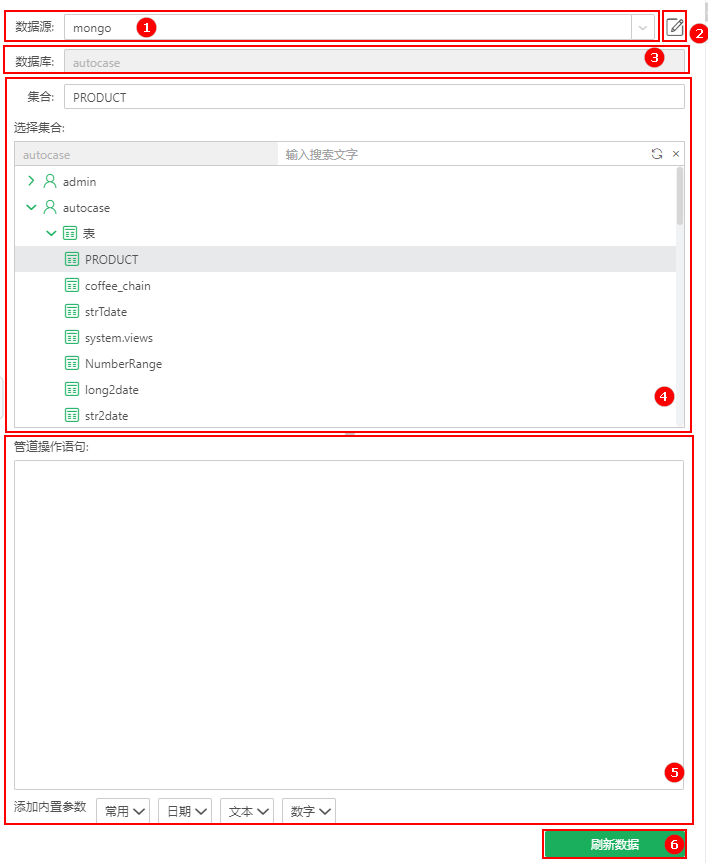
Task: Open the 日期 parameter dropdown
Action: click(x=185, y=811)
